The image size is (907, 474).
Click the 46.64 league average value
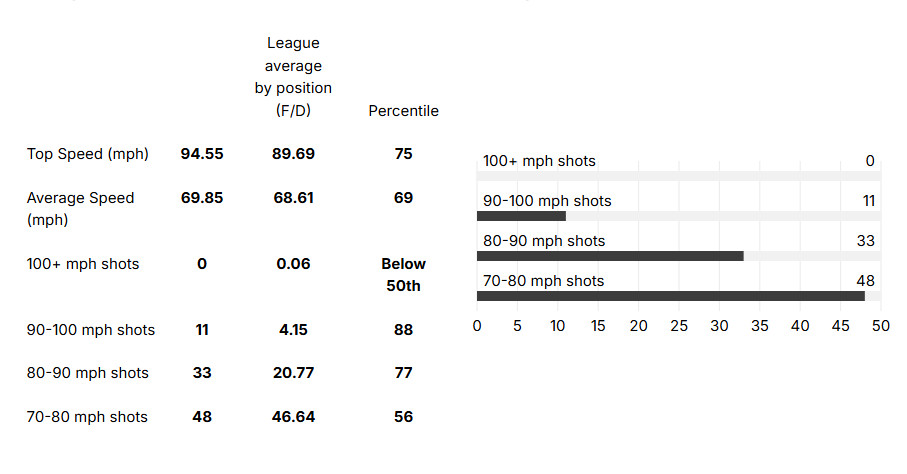(x=293, y=417)
